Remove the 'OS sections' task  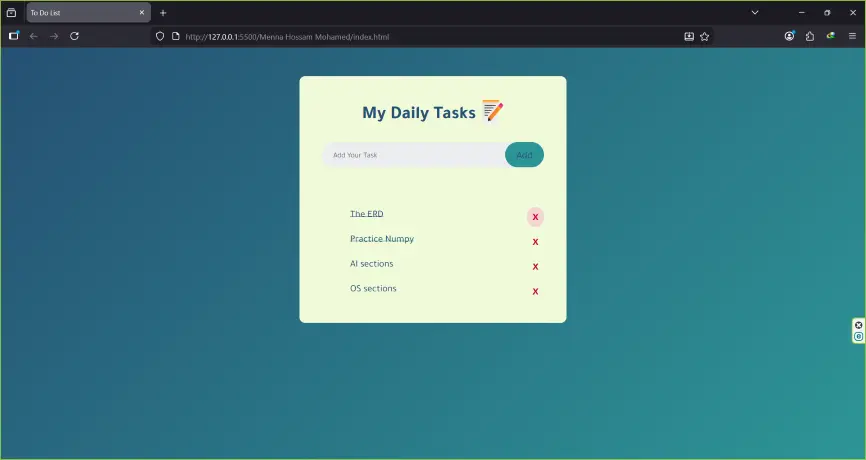pyautogui.click(x=535, y=292)
